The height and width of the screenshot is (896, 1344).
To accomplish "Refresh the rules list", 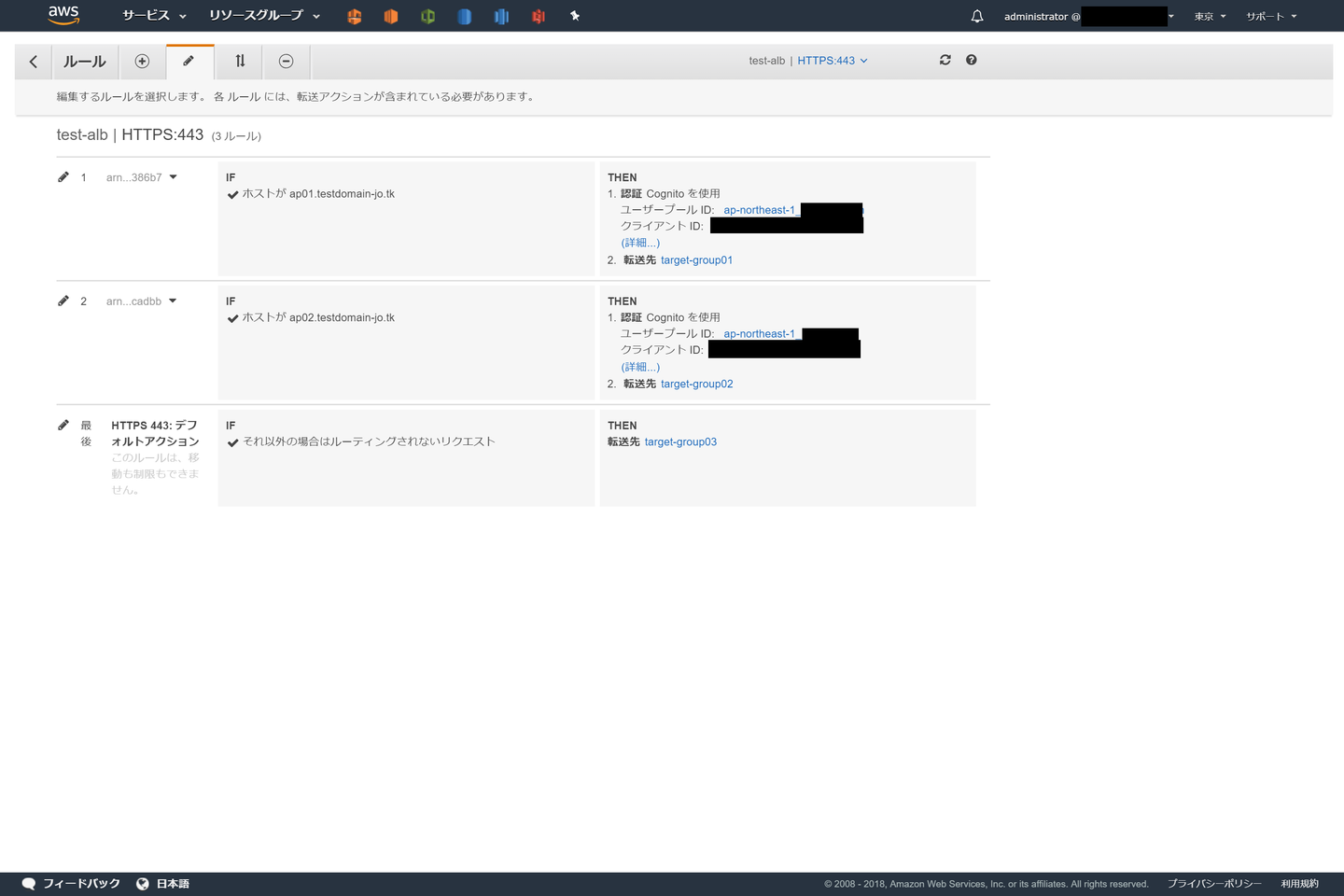I will pyautogui.click(x=945, y=60).
